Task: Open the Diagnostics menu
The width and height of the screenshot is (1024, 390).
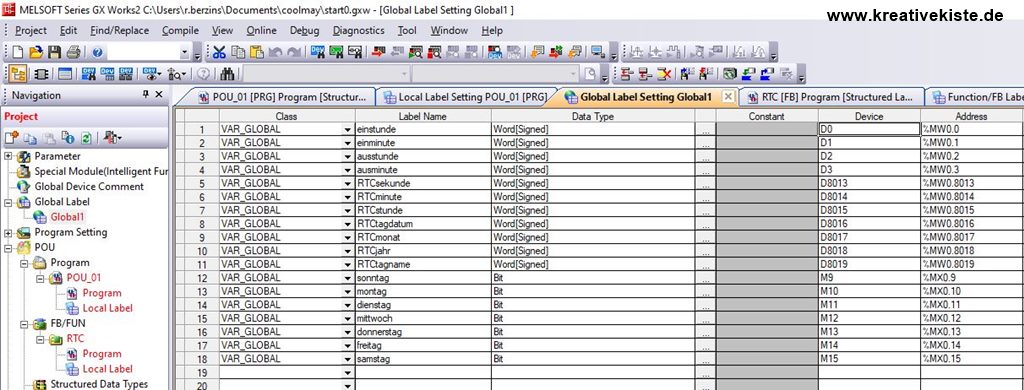Action: (x=358, y=31)
